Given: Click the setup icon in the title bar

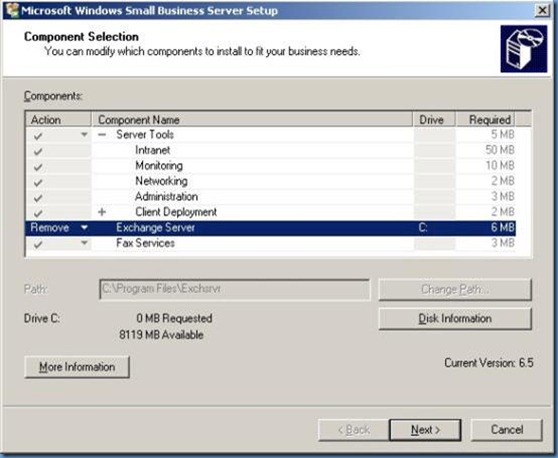Looking at the screenshot, I should 12,10.
